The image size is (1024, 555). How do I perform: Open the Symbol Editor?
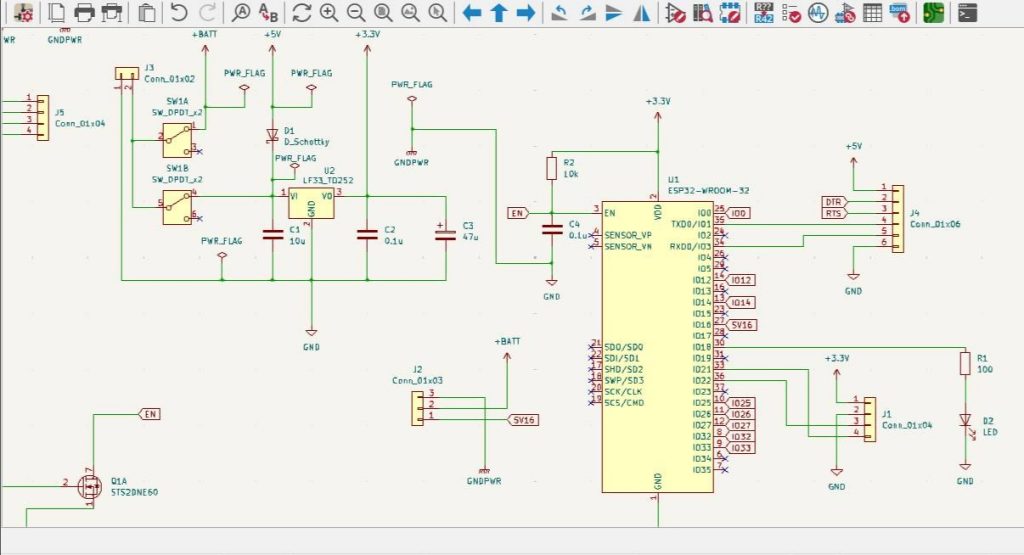pos(675,13)
